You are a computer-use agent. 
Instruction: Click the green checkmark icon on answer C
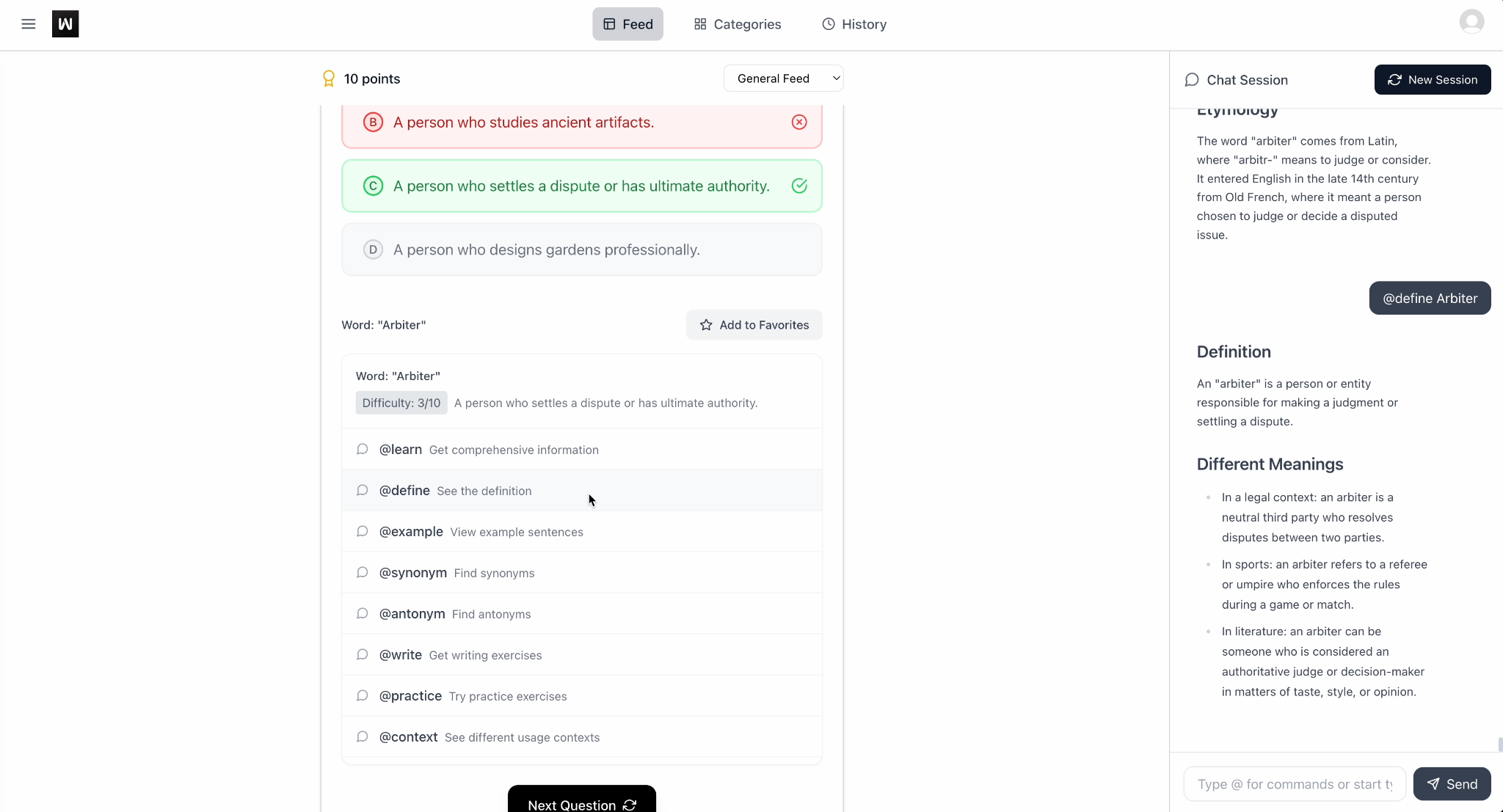tap(799, 186)
